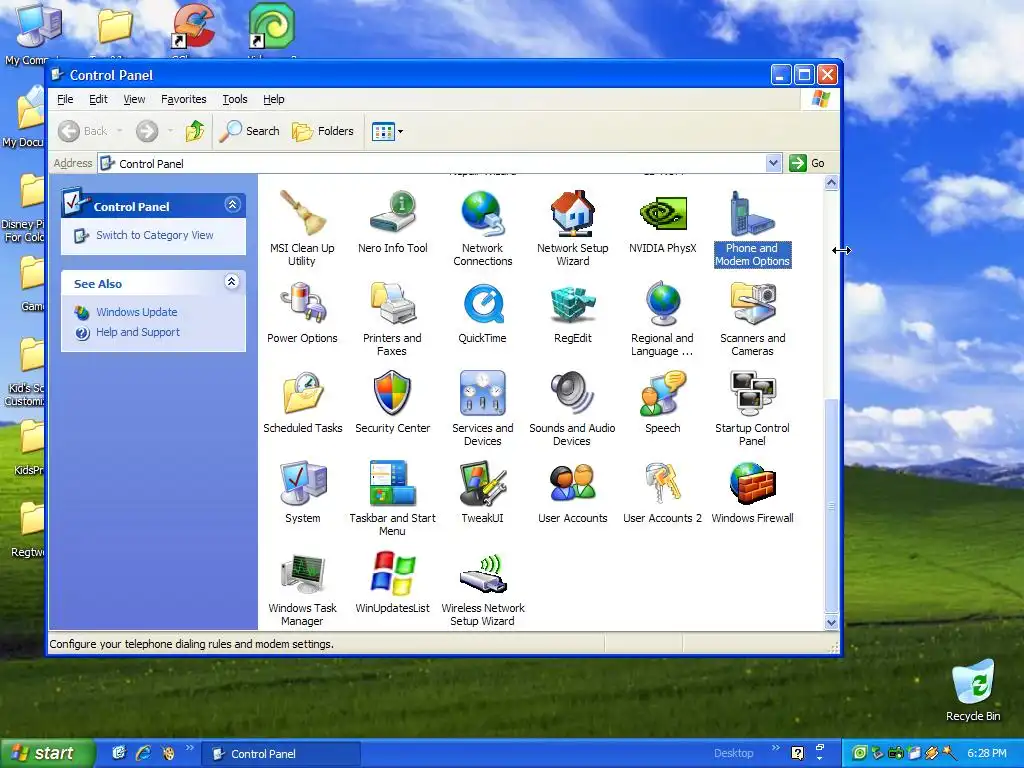Launch the RegEdit icon
This screenshot has height=768, width=1024.
click(x=573, y=312)
